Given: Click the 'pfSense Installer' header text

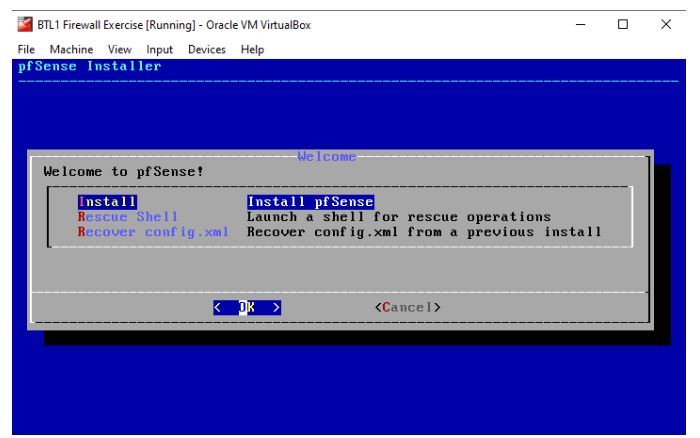Looking at the screenshot, I should coord(89,66).
